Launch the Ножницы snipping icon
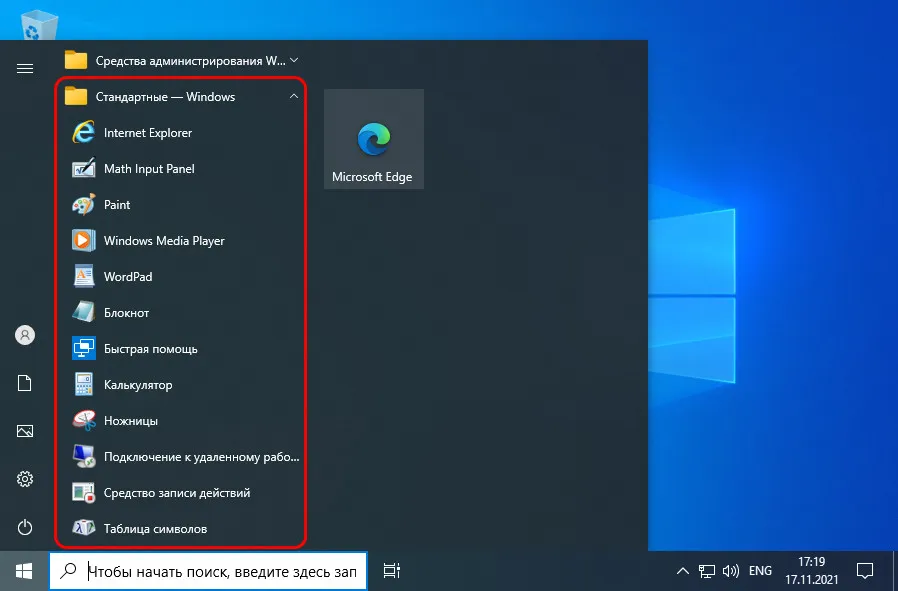Viewport: 898px width, 591px height. tap(84, 421)
